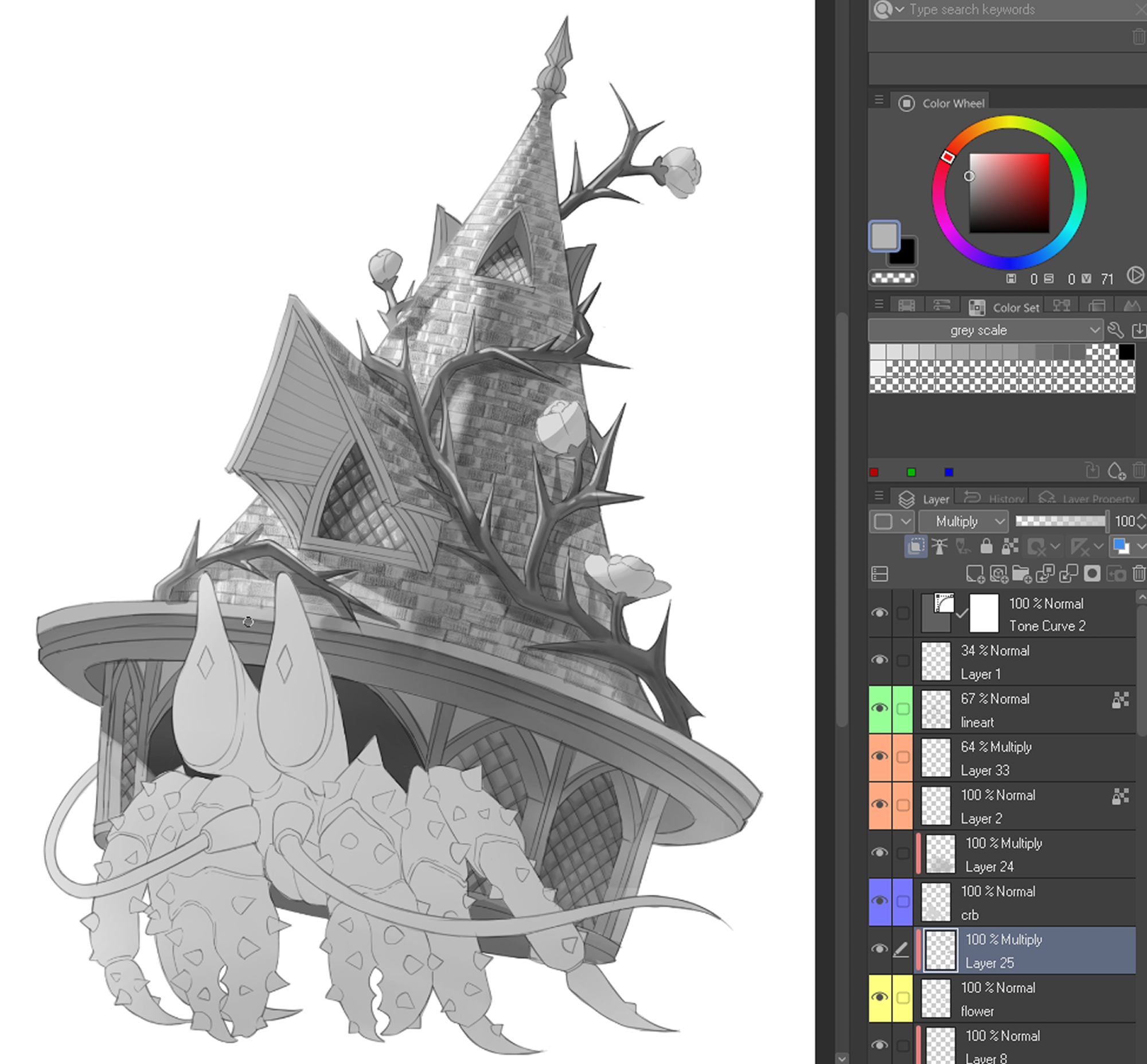Delete layer with trash icon in Layer panel
This screenshot has height=1064, width=1147.
(x=1138, y=574)
